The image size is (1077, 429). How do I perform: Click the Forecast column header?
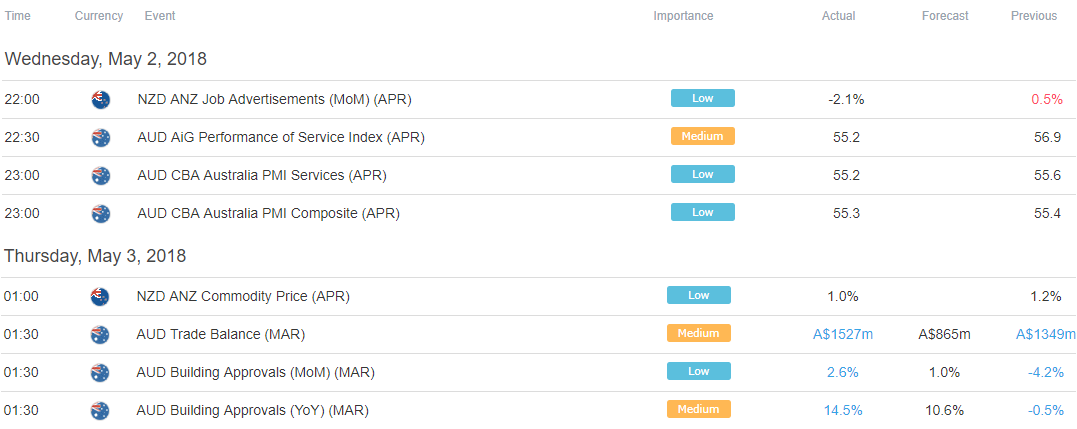pos(945,16)
